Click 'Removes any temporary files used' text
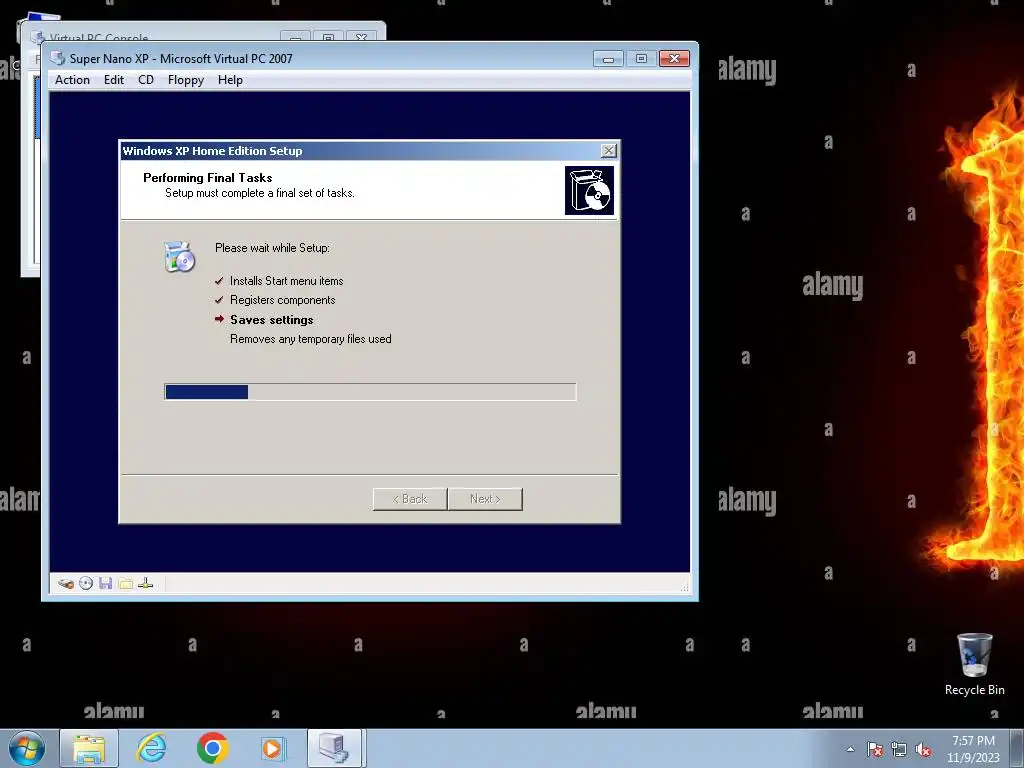 click(311, 339)
